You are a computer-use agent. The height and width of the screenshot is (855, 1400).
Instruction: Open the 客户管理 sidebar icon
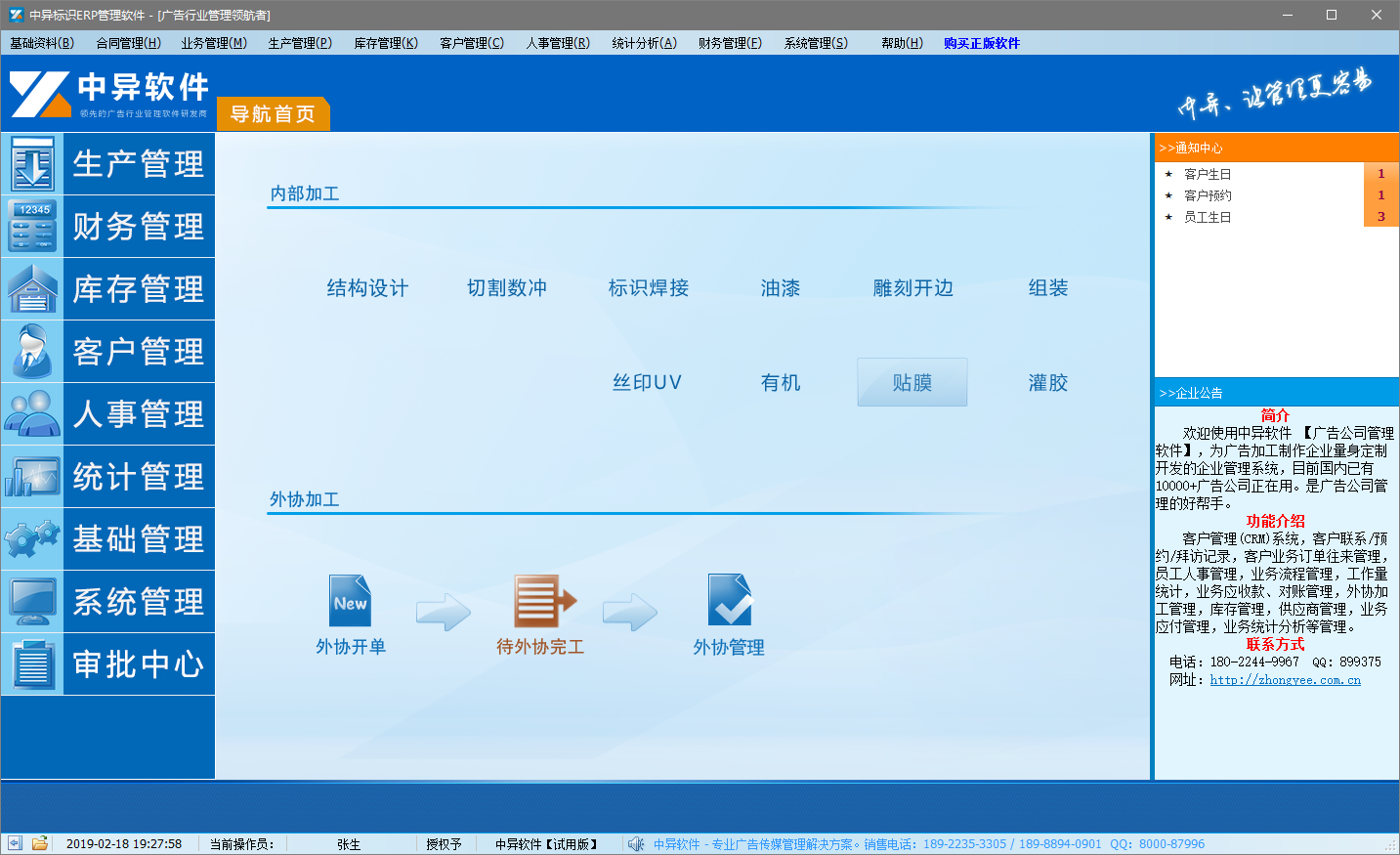tap(32, 352)
